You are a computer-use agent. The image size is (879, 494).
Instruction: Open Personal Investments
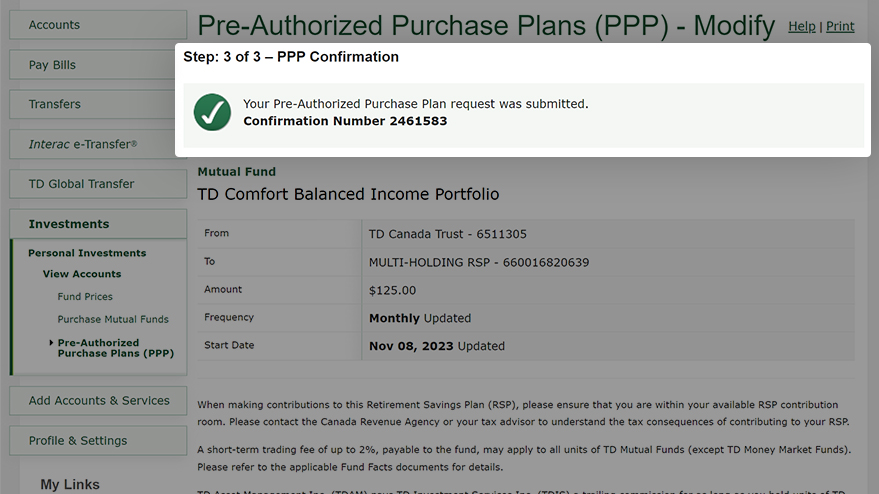click(87, 253)
